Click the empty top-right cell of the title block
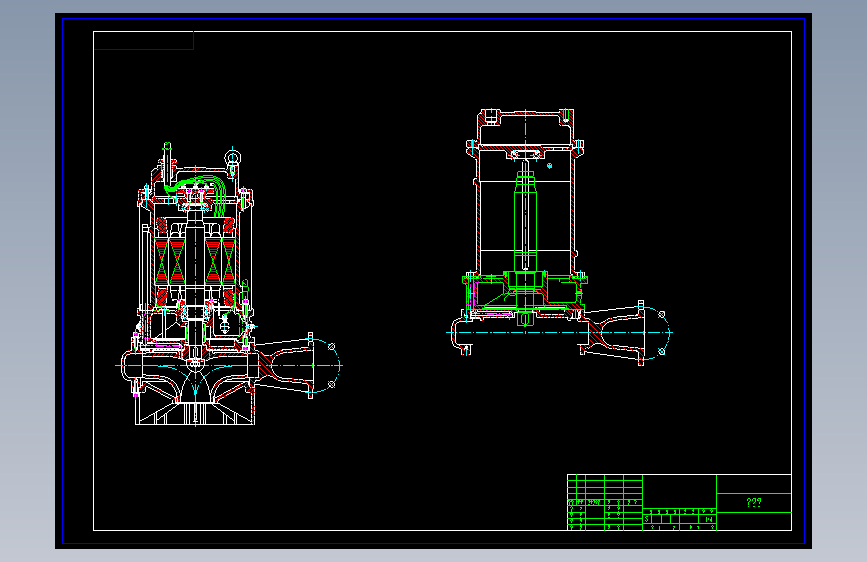The width and height of the screenshot is (867, 562). [754, 484]
